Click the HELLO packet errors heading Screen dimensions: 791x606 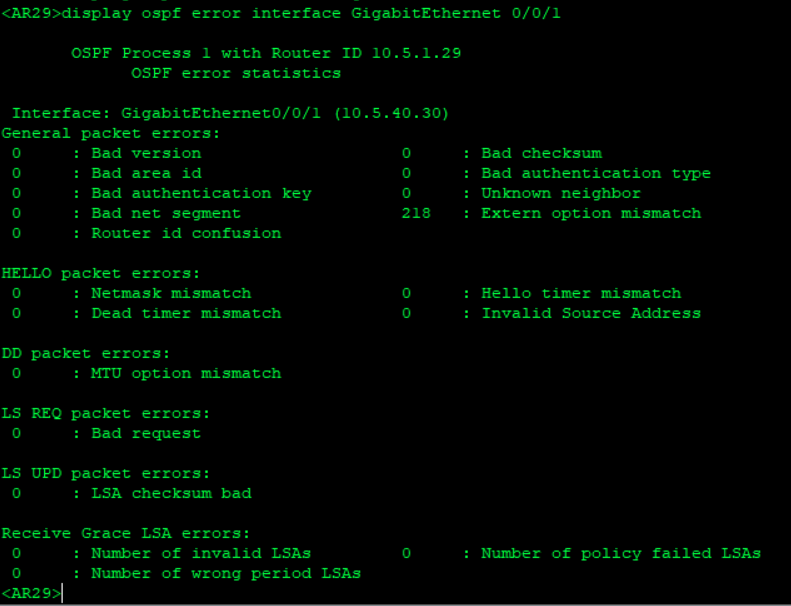101,273
